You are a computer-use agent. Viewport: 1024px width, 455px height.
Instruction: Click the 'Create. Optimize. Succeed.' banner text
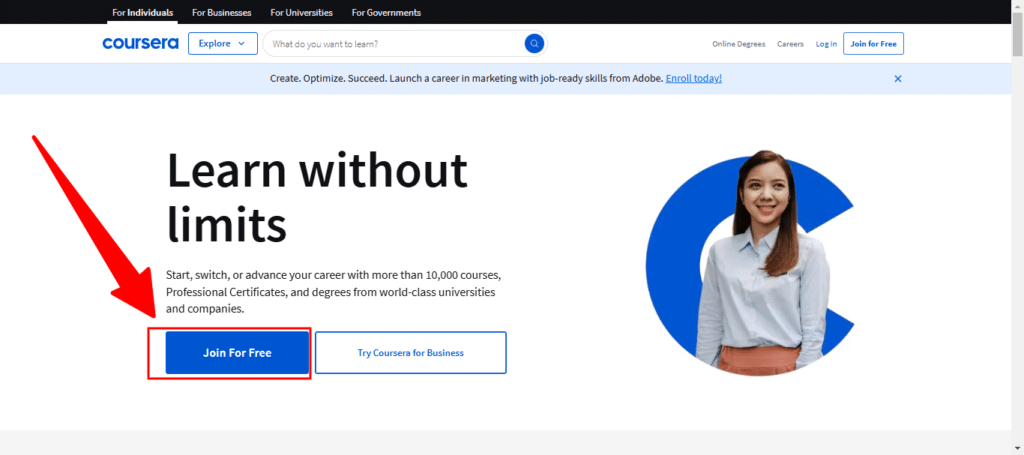467,78
